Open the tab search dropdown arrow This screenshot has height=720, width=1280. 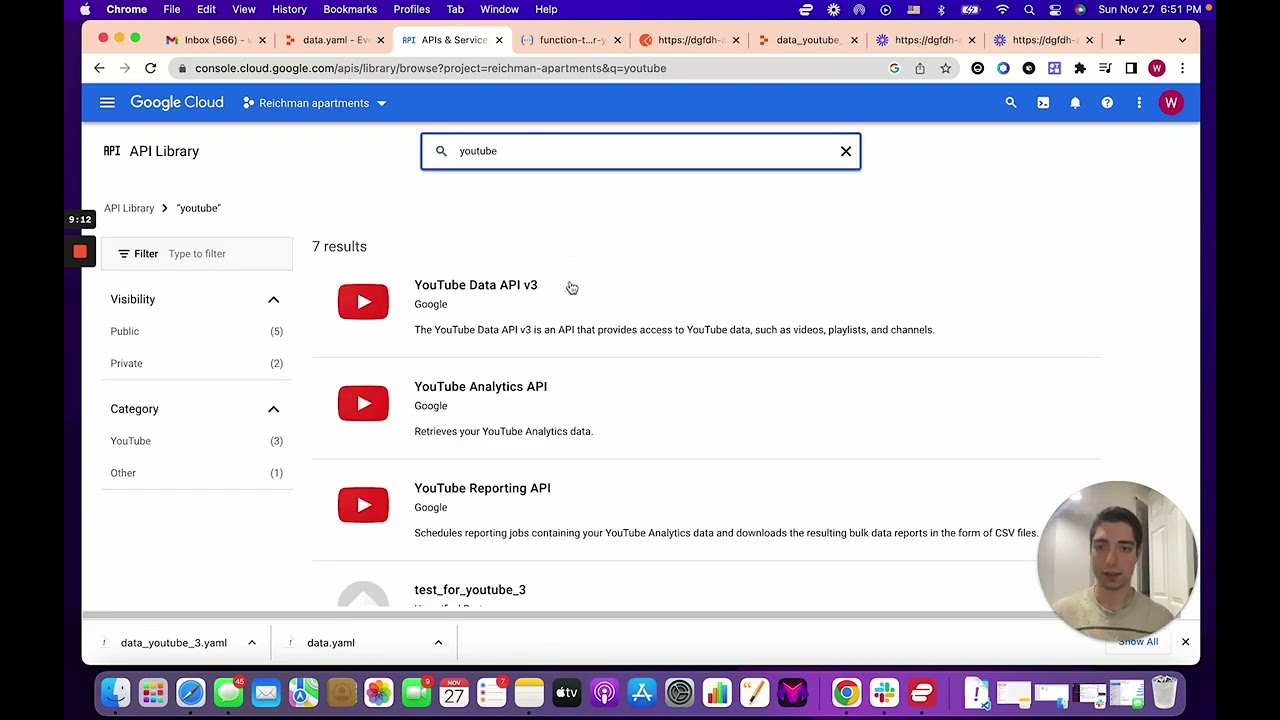coord(1182,40)
